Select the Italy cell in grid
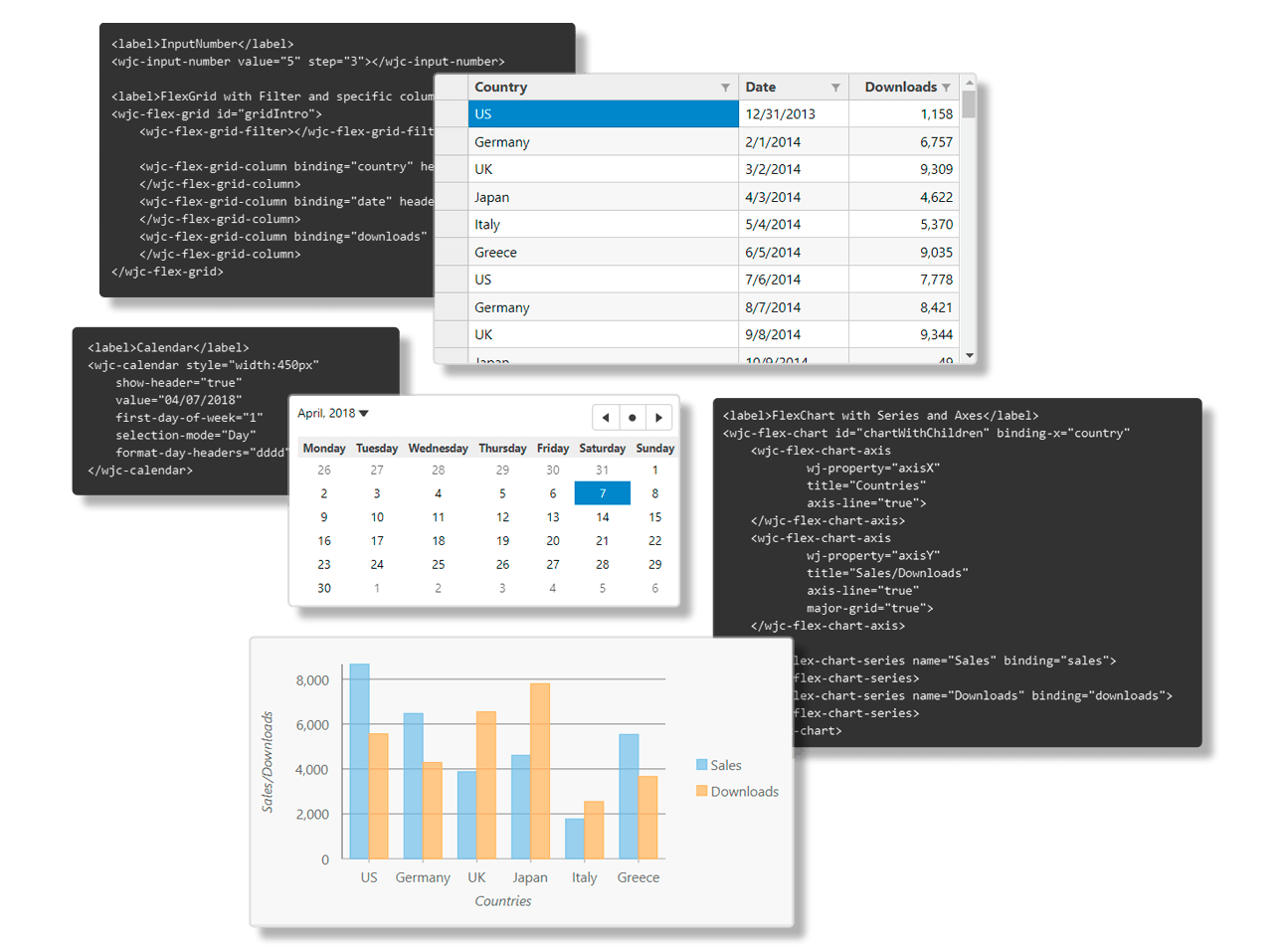Image resolution: width=1283 pixels, height=952 pixels. click(x=604, y=224)
